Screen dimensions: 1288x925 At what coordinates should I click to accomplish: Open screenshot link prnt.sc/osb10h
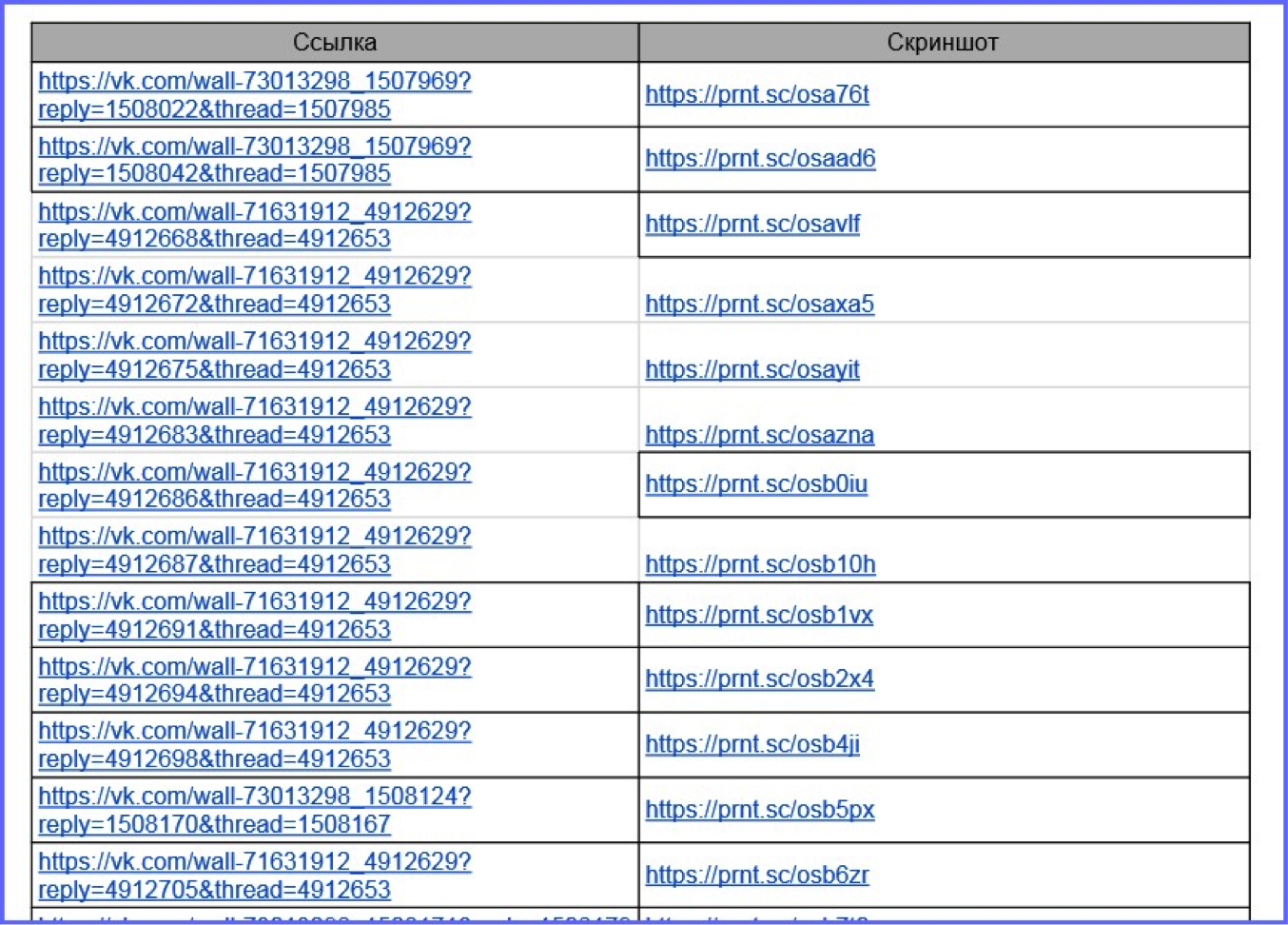pyautogui.click(x=760, y=564)
